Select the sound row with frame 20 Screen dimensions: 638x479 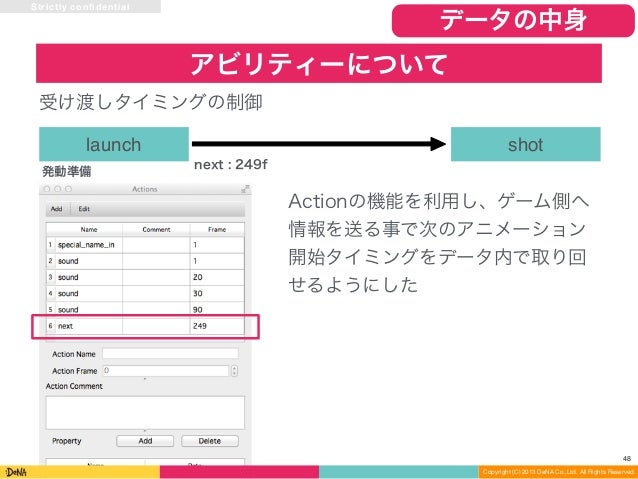click(145, 277)
